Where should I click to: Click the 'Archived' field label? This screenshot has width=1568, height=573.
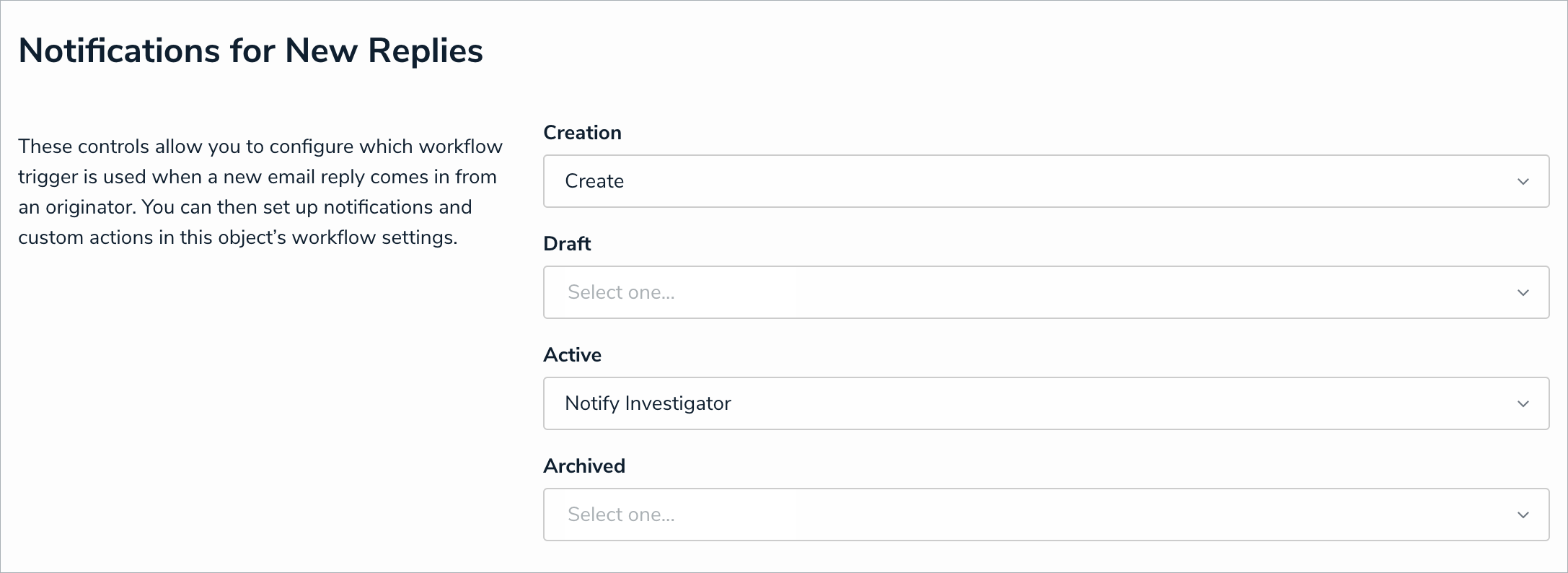584,466
